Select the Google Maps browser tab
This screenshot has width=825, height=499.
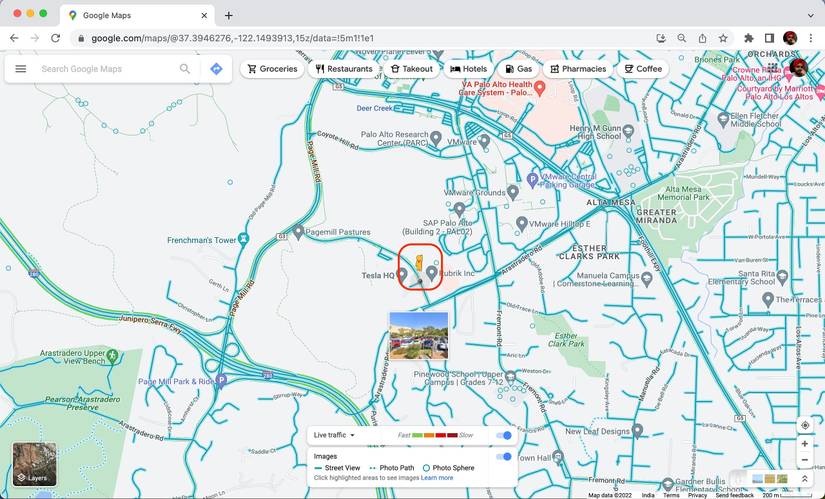[137, 15]
